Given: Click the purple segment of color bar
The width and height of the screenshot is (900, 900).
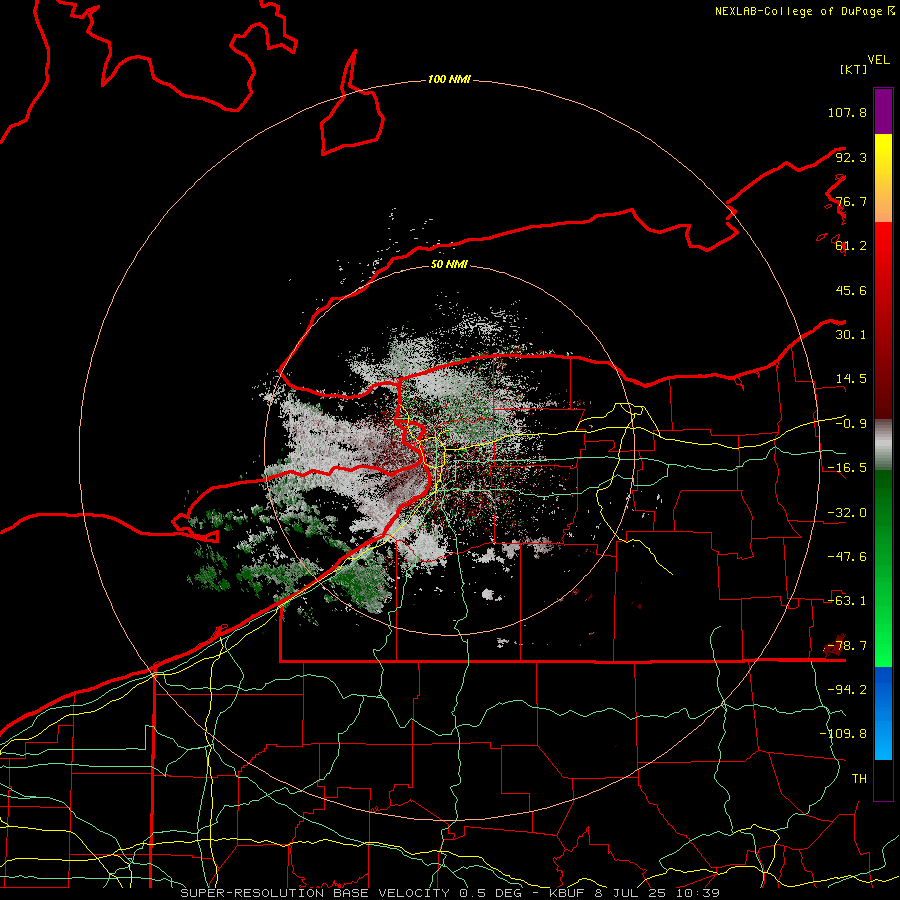Looking at the screenshot, I should coord(883,111).
